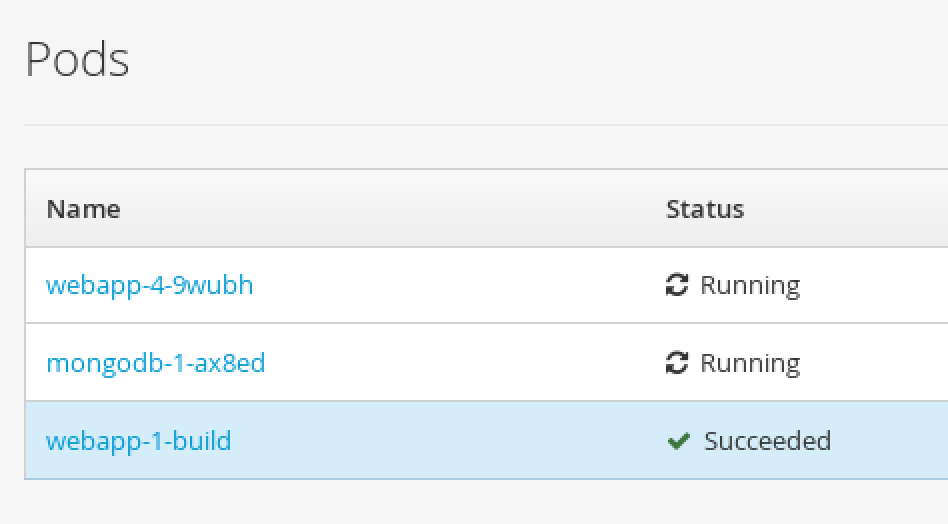The width and height of the screenshot is (948, 524).
Task: Open the mongodb-1-ax8ed pod link
Action: click(x=155, y=363)
